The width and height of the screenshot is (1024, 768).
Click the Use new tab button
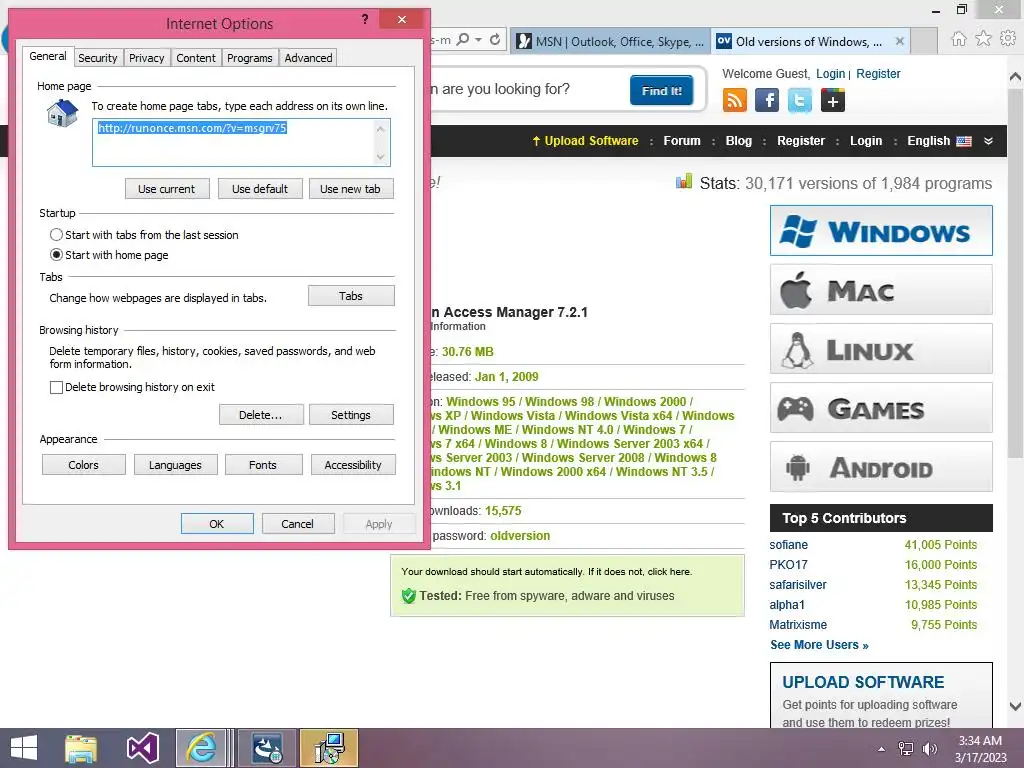(x=351, y=189)
